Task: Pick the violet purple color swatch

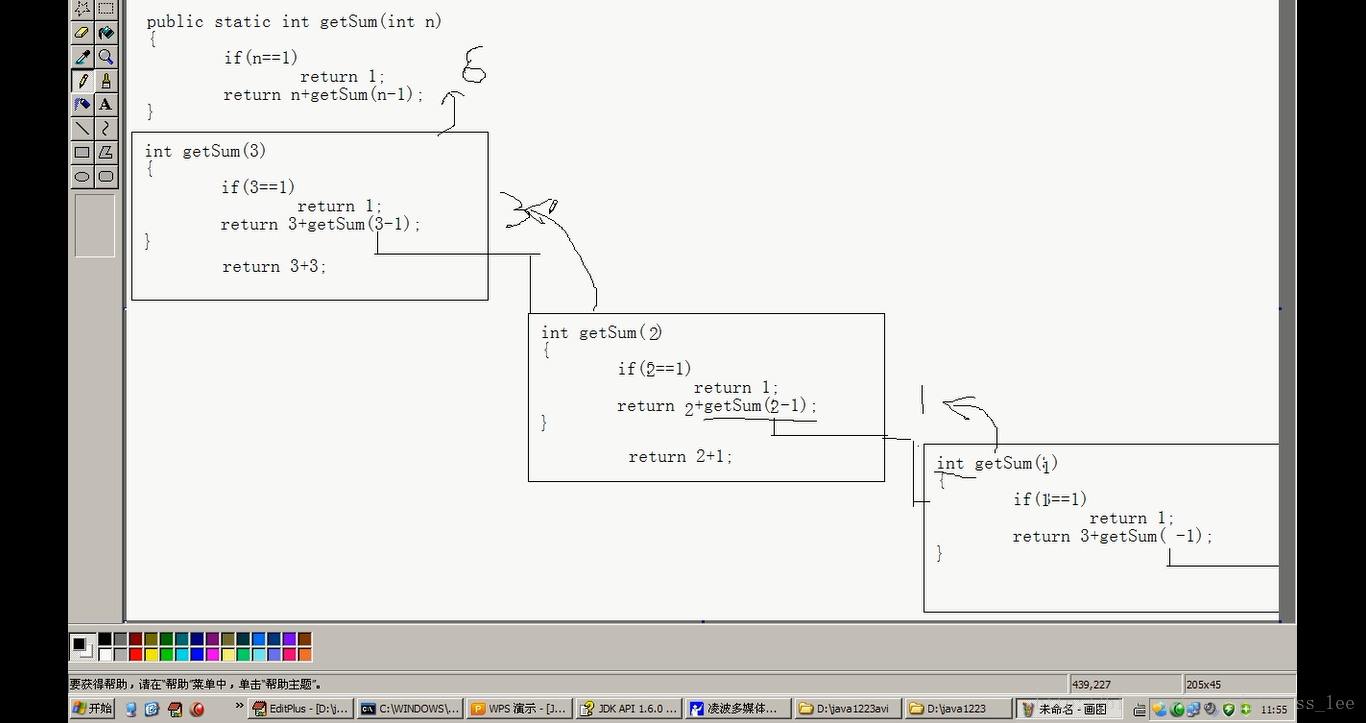Action: [289, 639]
